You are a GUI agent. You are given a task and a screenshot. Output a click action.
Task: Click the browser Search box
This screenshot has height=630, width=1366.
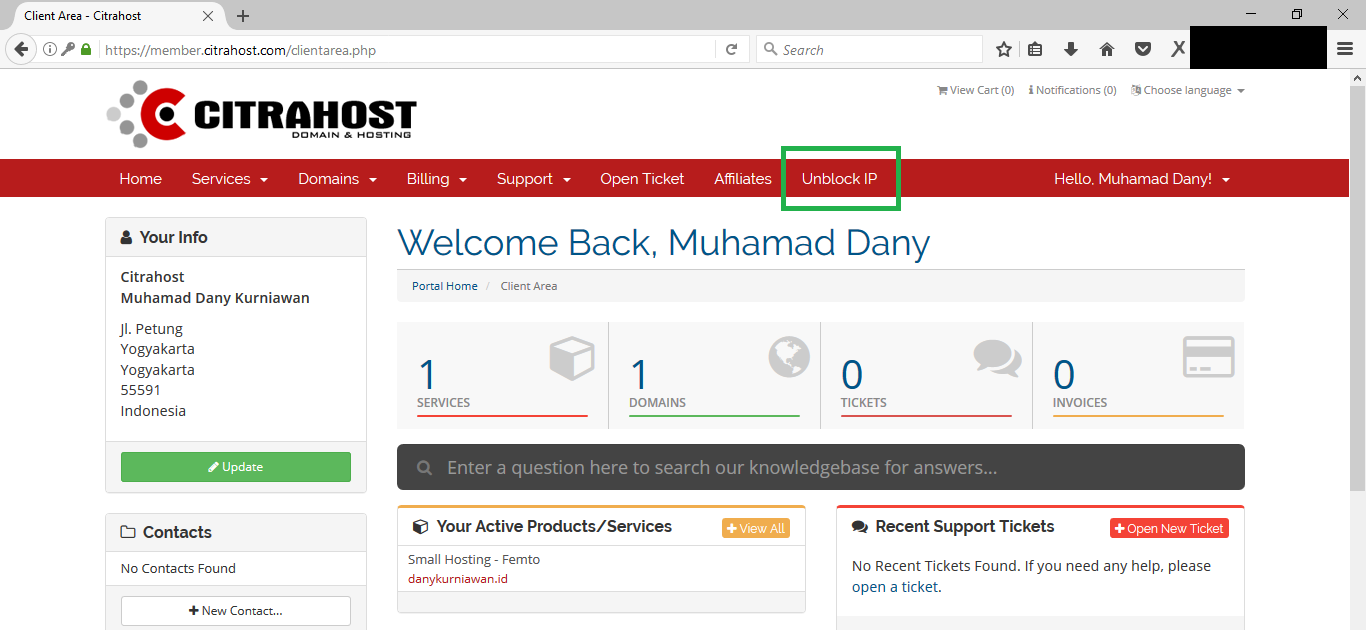pyautogui.click(x=870, y=49)
